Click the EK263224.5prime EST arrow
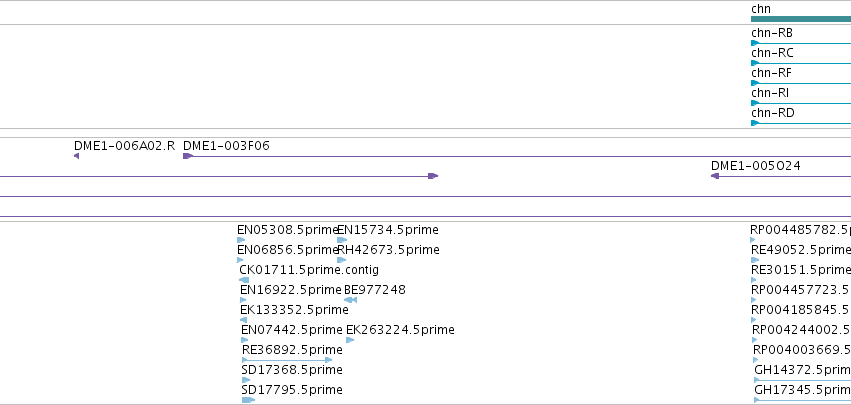851x405 pixels. coord(350,340)
